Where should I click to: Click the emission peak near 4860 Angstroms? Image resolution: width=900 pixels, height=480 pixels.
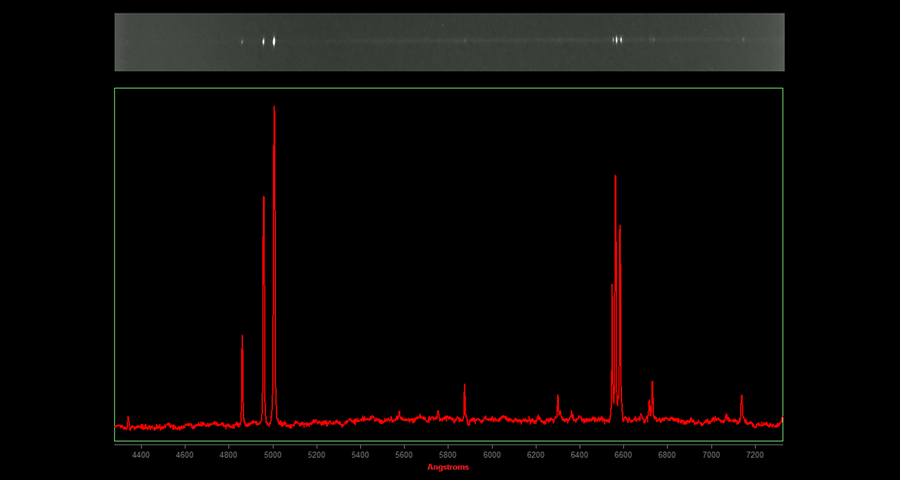pos(242,340)
